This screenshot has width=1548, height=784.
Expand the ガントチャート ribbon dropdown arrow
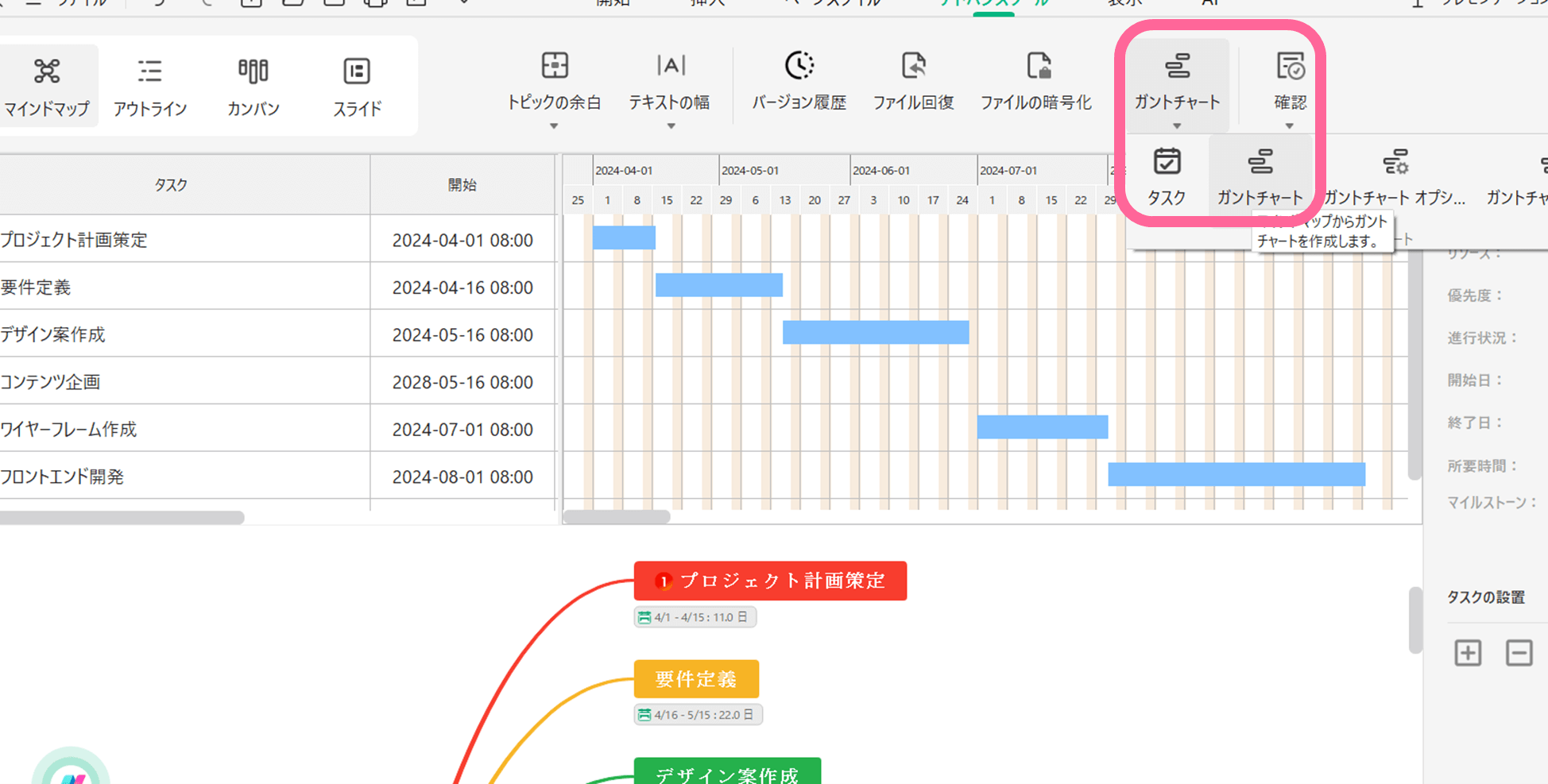(x=1177, y=126)
